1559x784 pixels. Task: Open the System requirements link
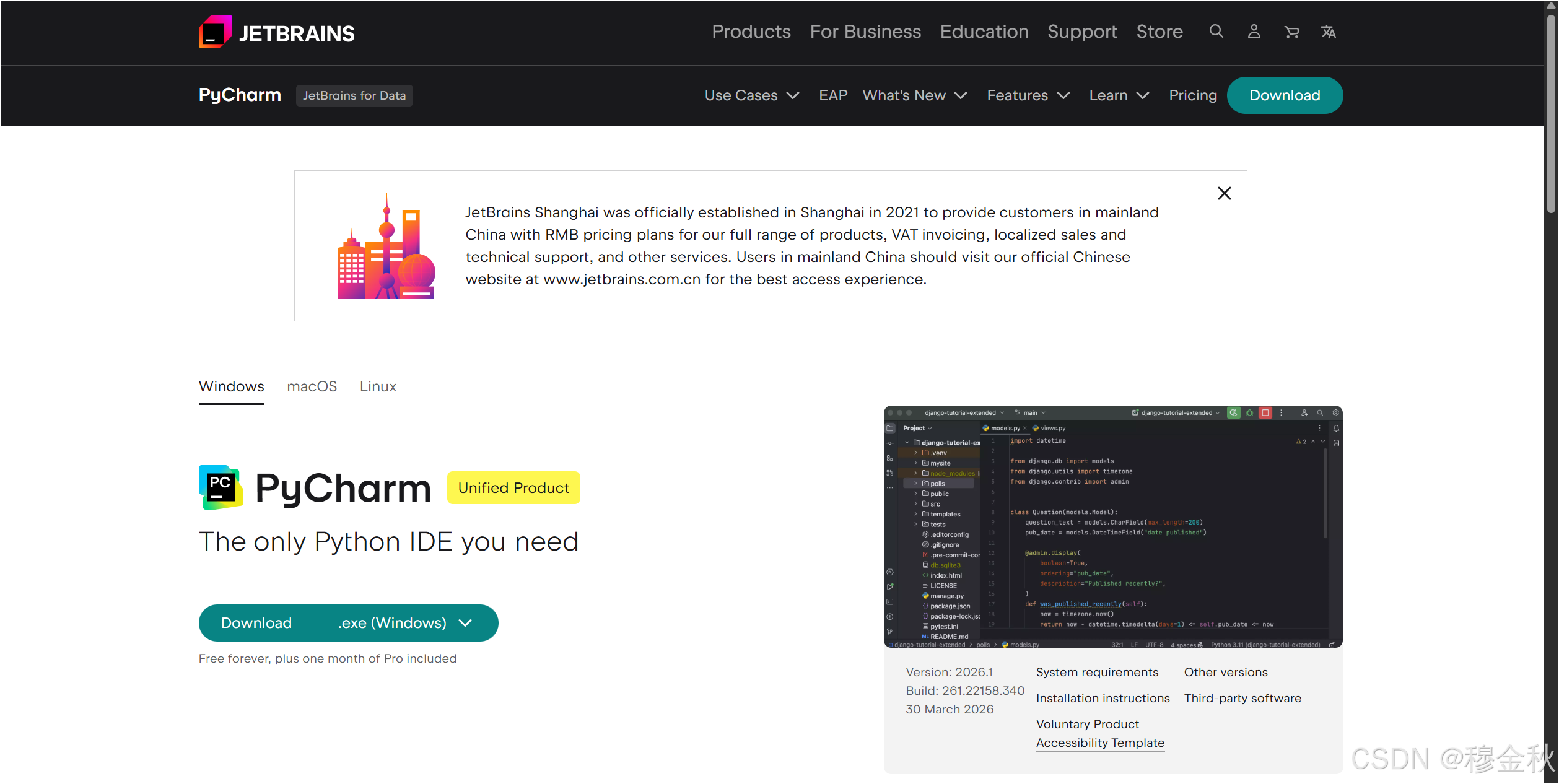(x=1097, y=673)
